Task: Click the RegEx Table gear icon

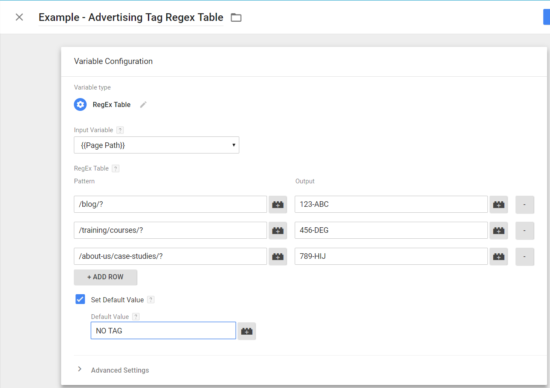Action: tap(80, 105)
